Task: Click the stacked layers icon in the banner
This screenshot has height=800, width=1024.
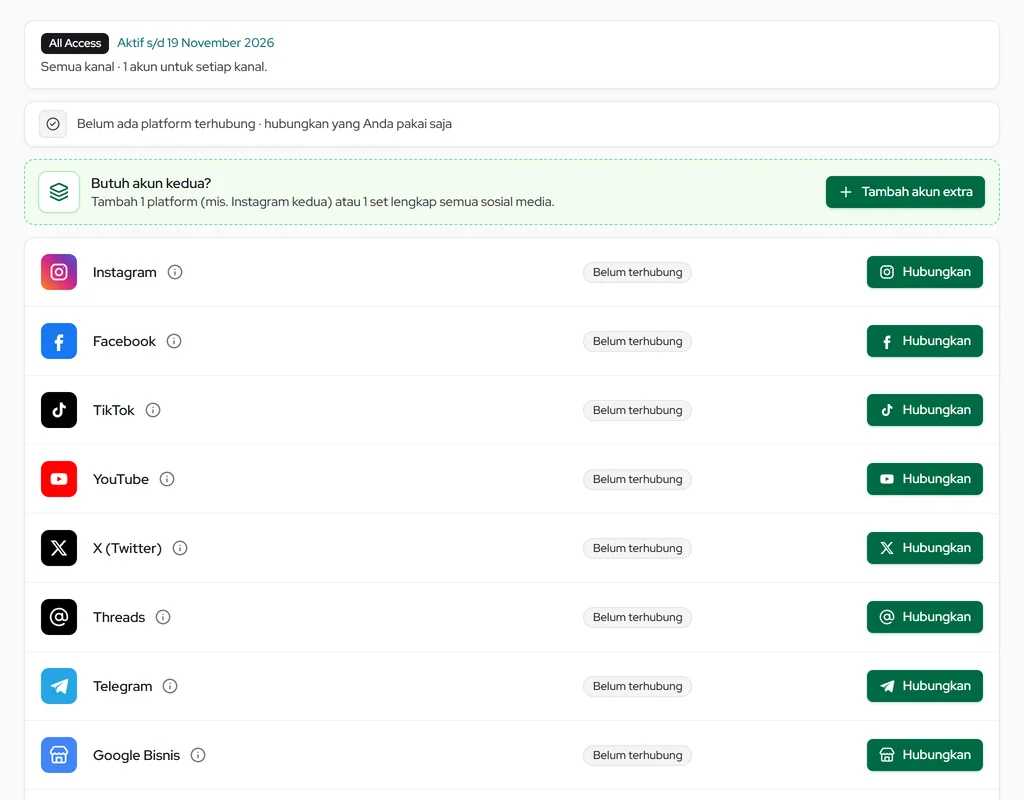Action: click(59, 192)
